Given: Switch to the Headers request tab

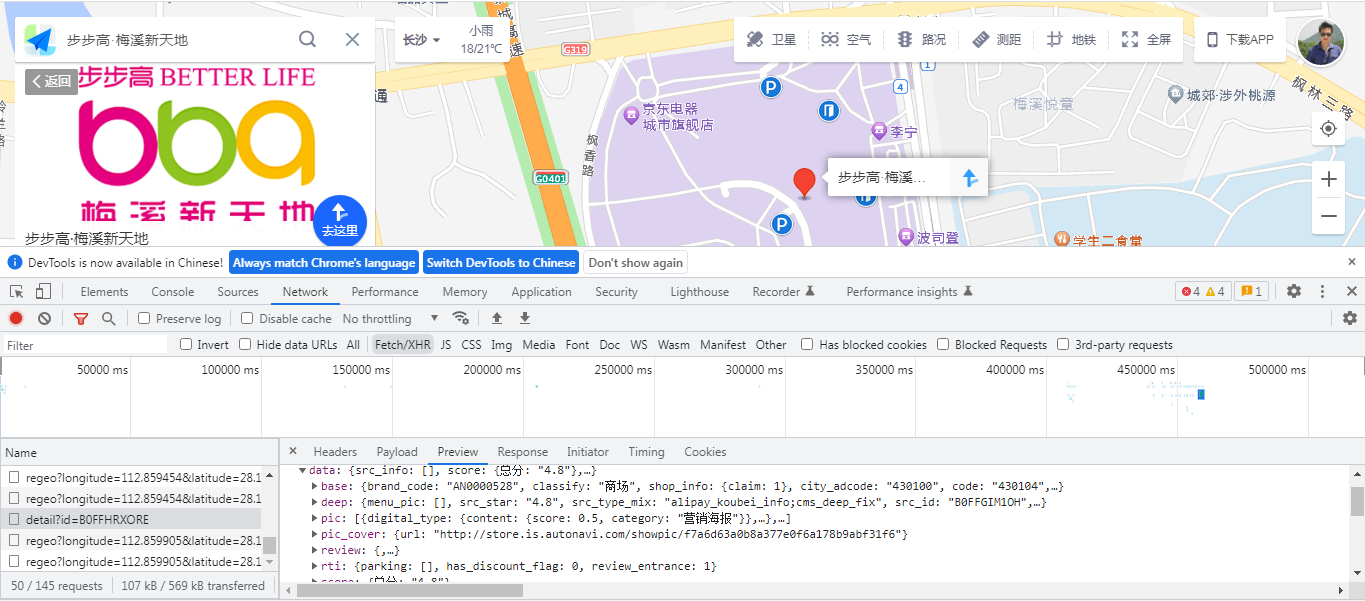Looking at the screenshot, I should (x=335, y=452).
